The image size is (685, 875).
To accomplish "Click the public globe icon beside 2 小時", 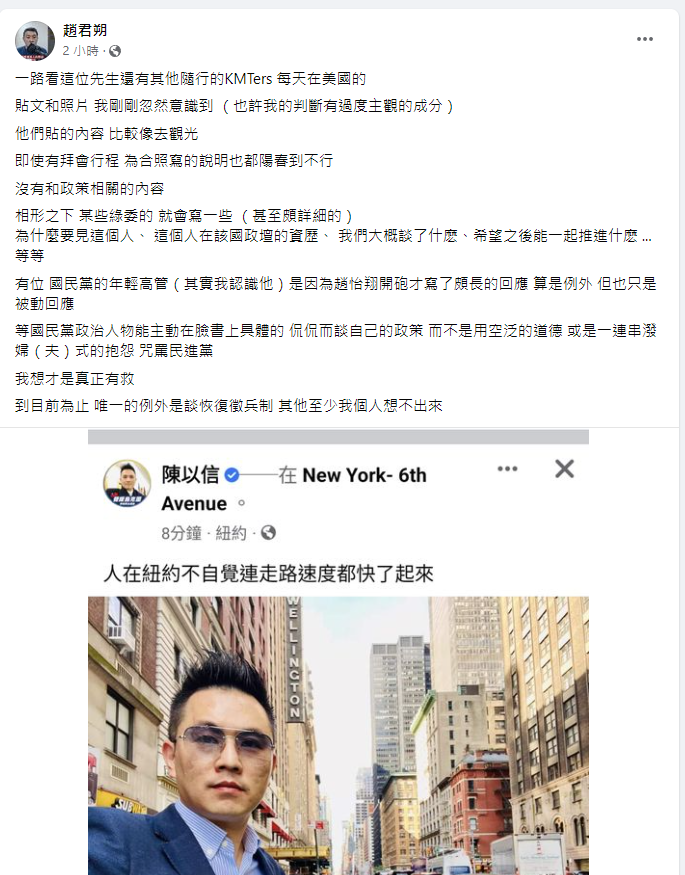I will pyautogui.click(x=115, y=51).
